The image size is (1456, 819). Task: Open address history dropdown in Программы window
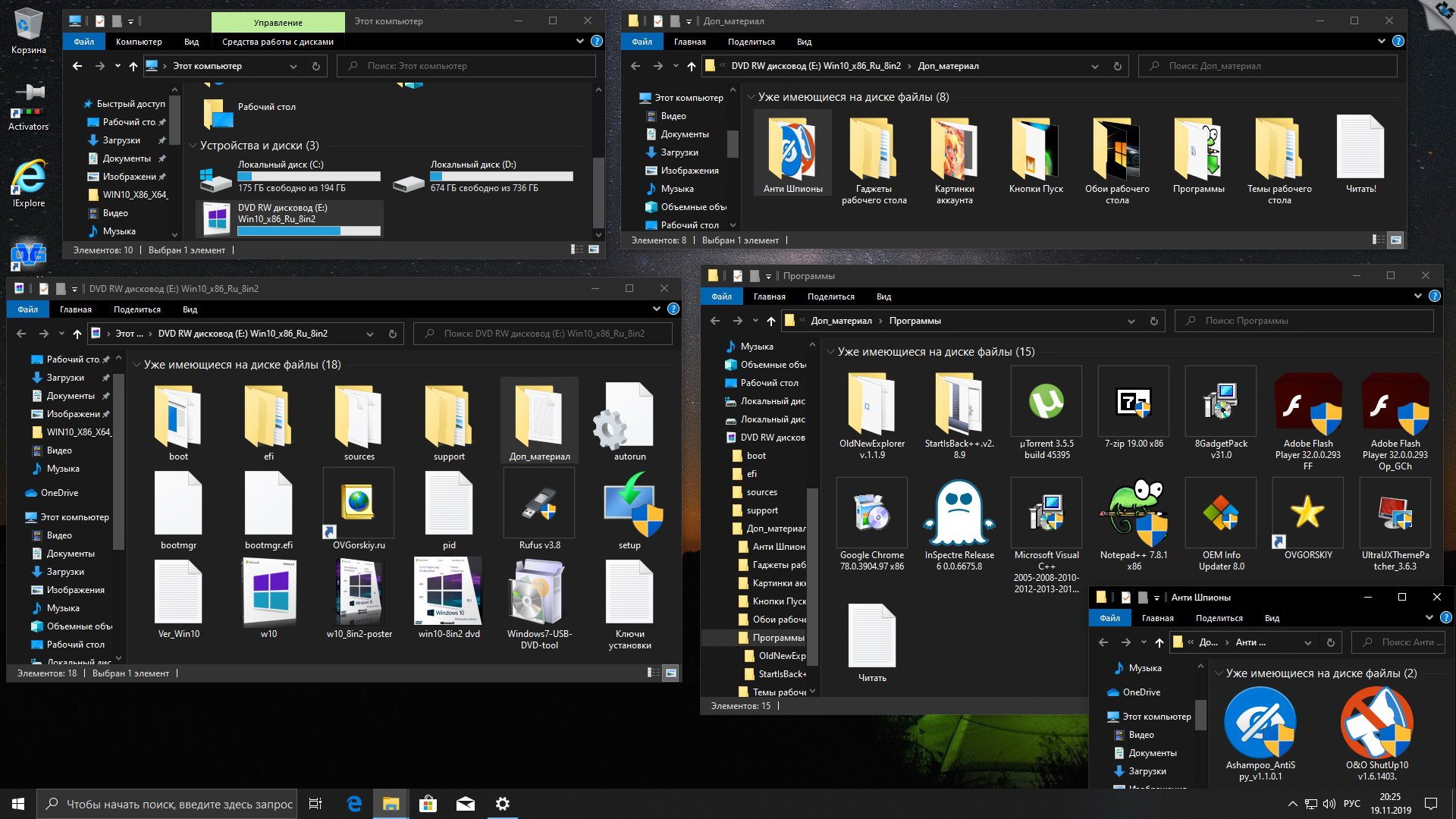[x=1131, y=321]
